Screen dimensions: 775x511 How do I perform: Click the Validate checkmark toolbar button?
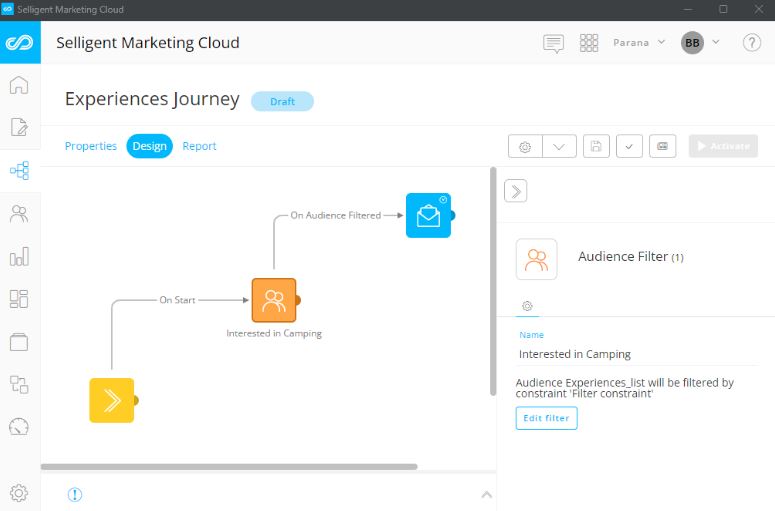[629, 146]
